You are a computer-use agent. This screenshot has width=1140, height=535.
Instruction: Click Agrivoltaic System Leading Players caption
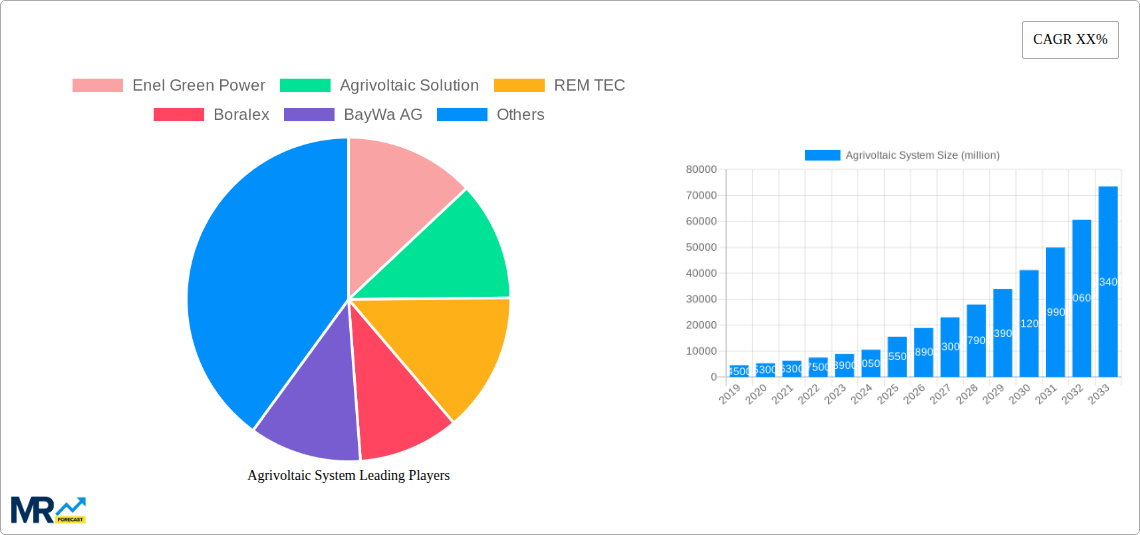[348, 476]
